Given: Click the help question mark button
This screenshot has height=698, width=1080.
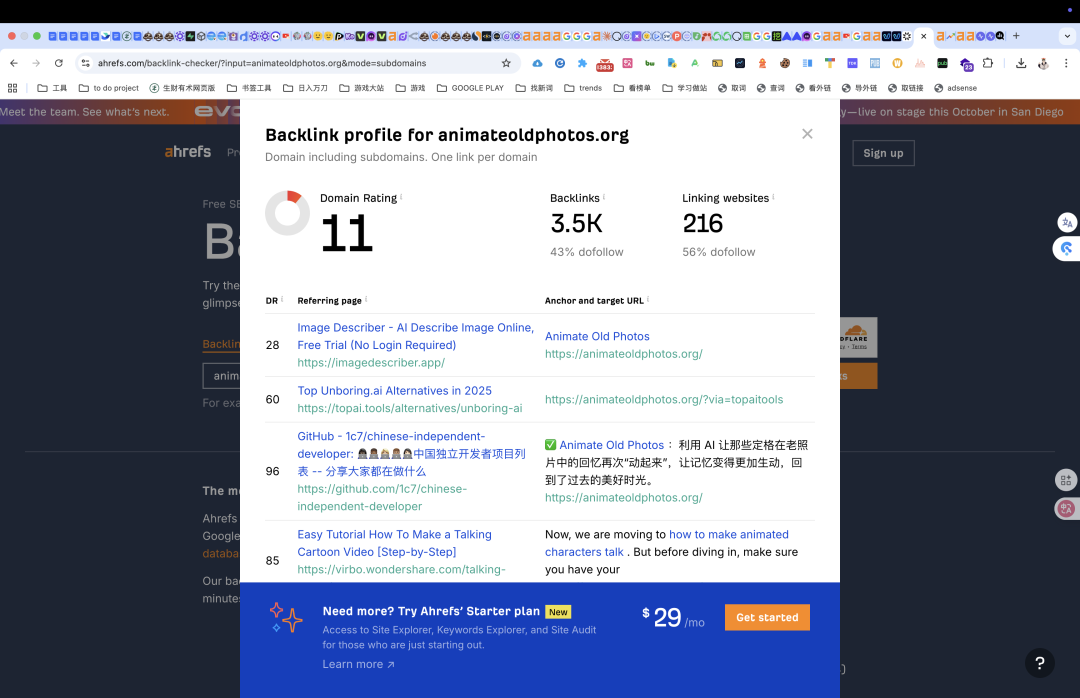Looking at the screenshot, I should pos(1039,663).
